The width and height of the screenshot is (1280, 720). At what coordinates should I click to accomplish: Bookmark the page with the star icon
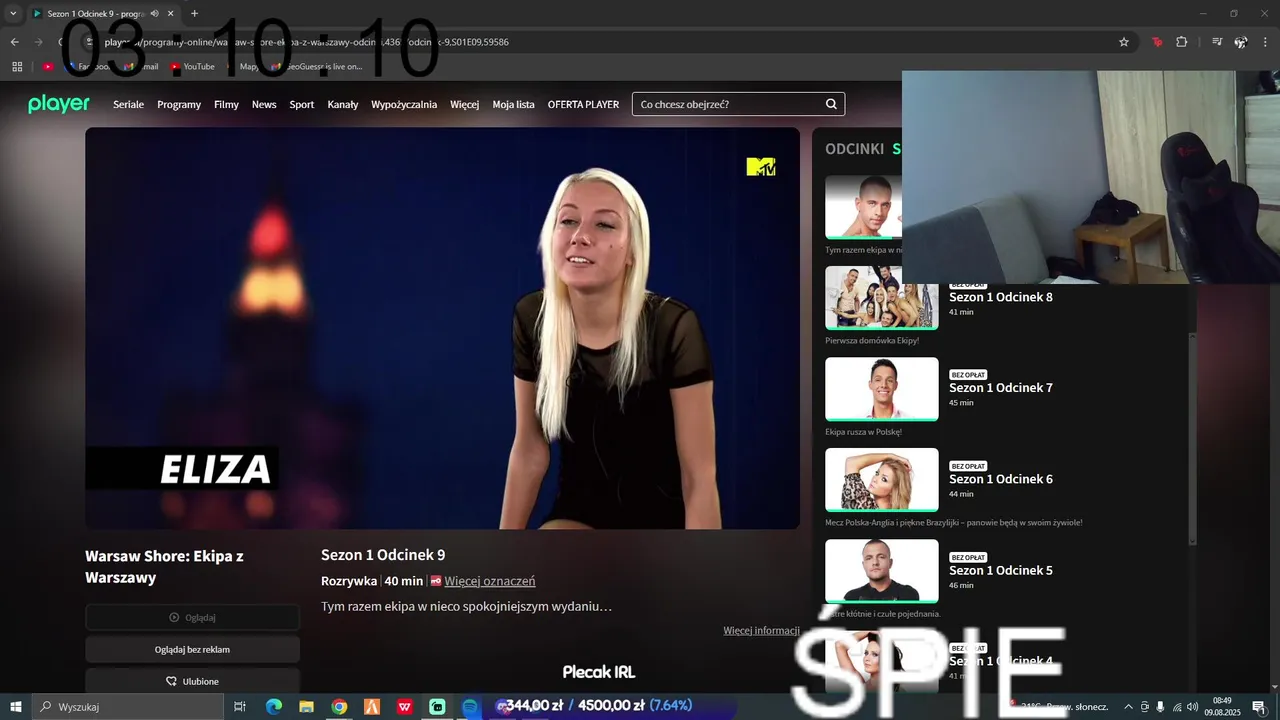tap(1124, 42)
